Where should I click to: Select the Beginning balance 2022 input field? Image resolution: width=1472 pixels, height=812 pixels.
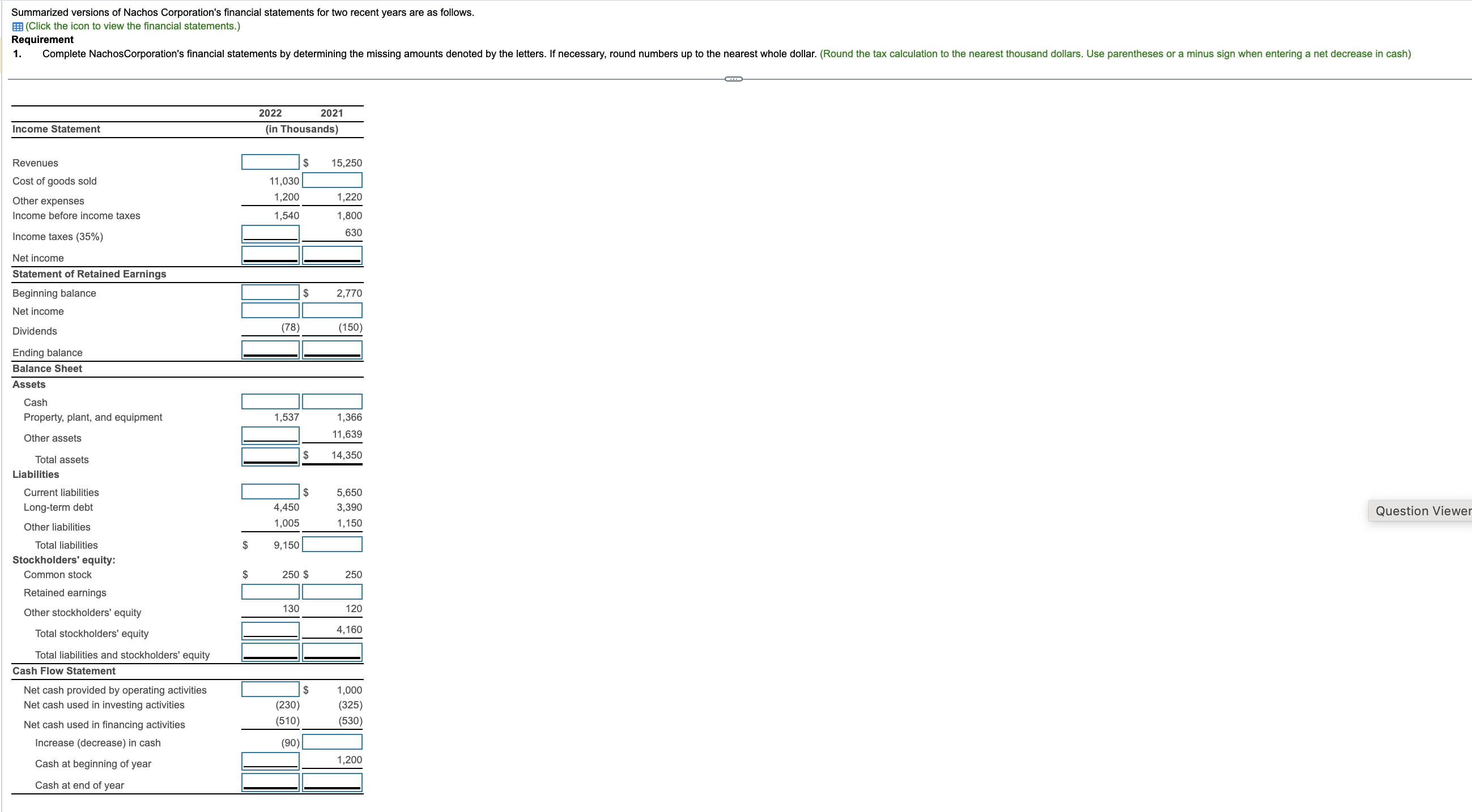[270, 292]
